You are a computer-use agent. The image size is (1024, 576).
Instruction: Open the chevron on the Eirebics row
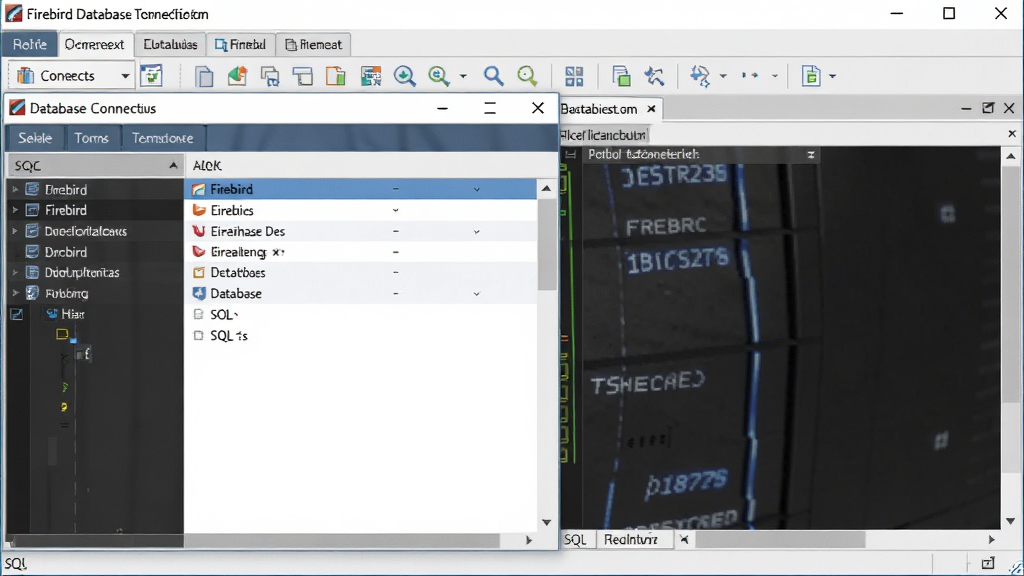tap(396, 210)
